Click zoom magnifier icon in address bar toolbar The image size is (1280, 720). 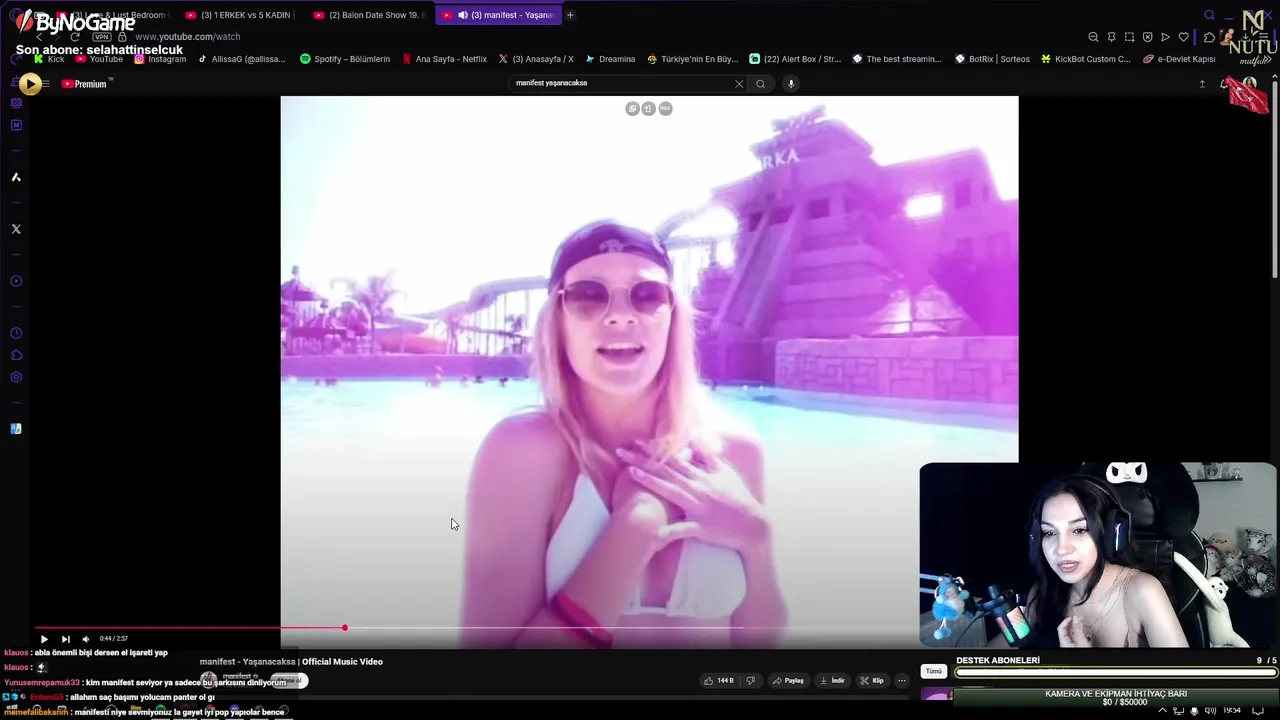[1093, 37]
